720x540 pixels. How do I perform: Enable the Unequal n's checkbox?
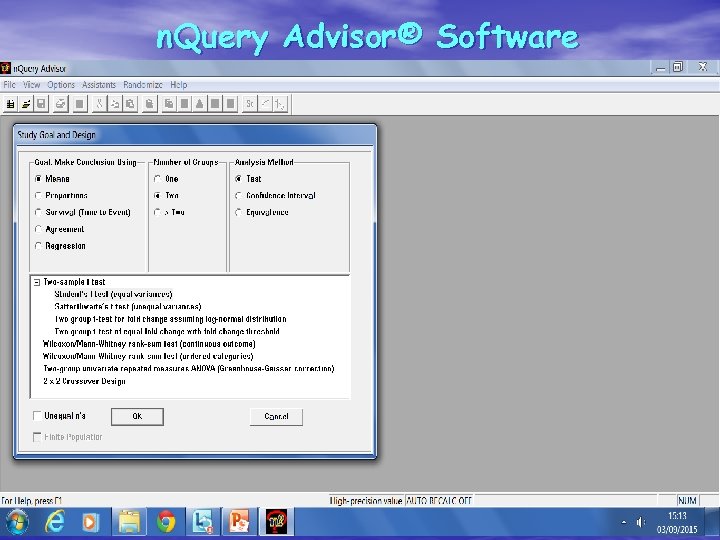point(37,416)
